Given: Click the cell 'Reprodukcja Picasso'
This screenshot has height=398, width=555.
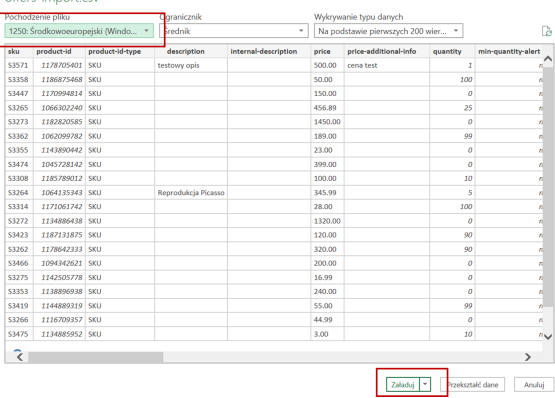Looking at the screenshot, I should point(191,193).
